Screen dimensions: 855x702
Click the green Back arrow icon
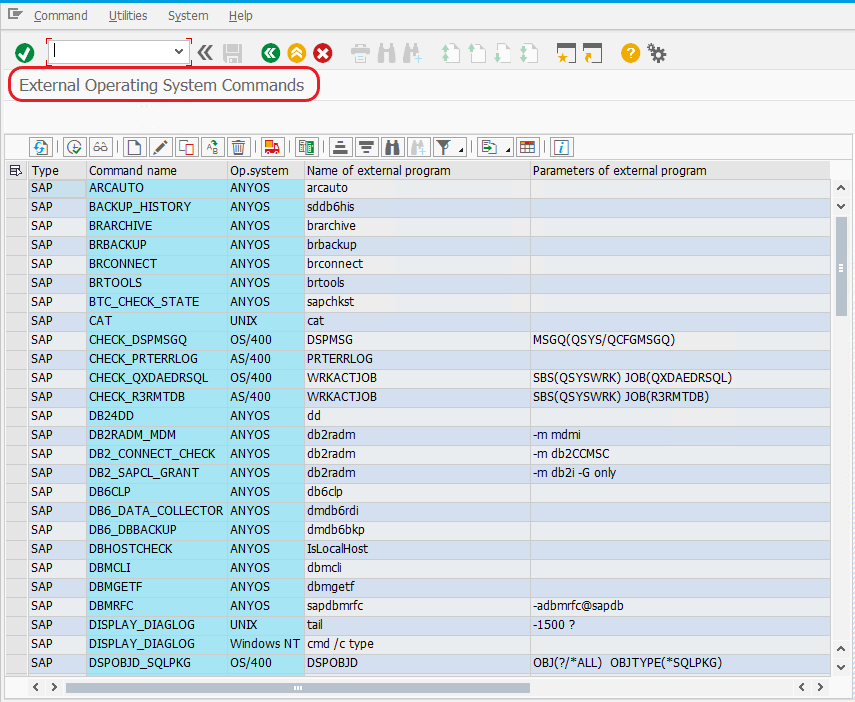coord(270,53)
